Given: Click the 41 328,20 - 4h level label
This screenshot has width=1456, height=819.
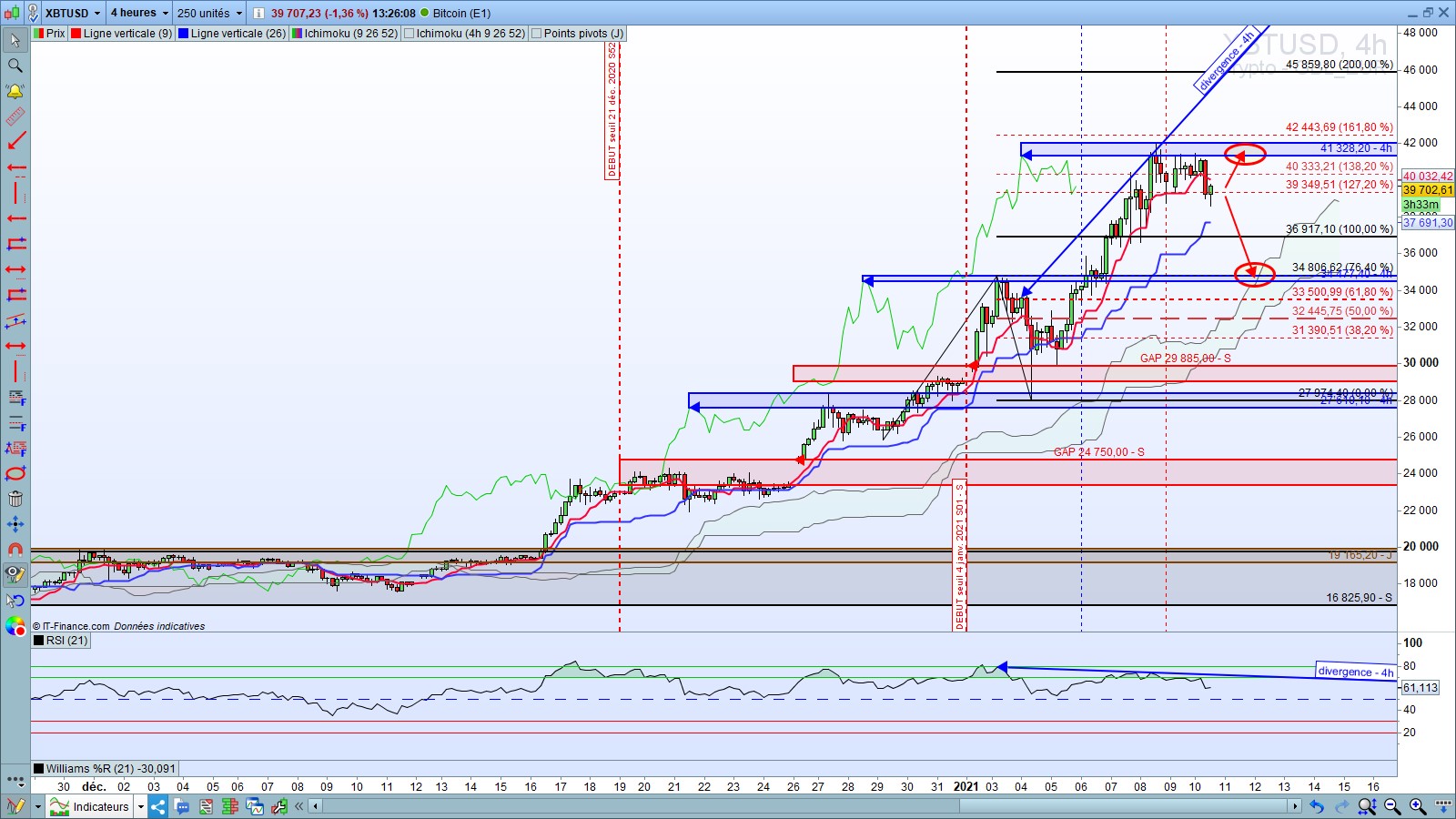Looking at the screenshot, I should (x=1356, y=148).
